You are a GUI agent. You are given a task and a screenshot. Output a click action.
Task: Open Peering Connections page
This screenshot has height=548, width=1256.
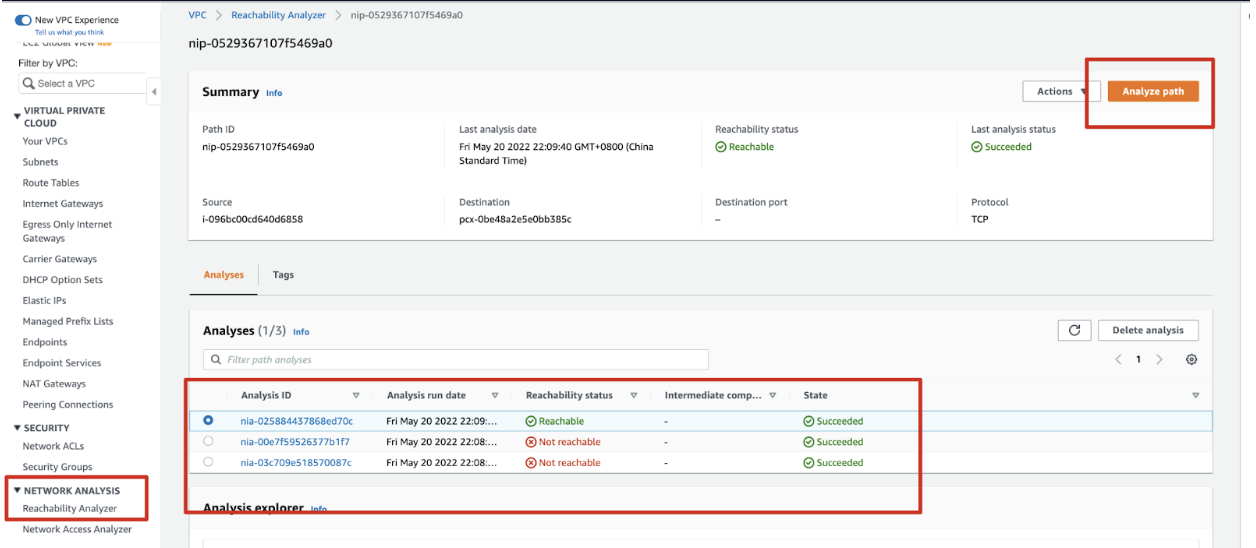point(68,405)
